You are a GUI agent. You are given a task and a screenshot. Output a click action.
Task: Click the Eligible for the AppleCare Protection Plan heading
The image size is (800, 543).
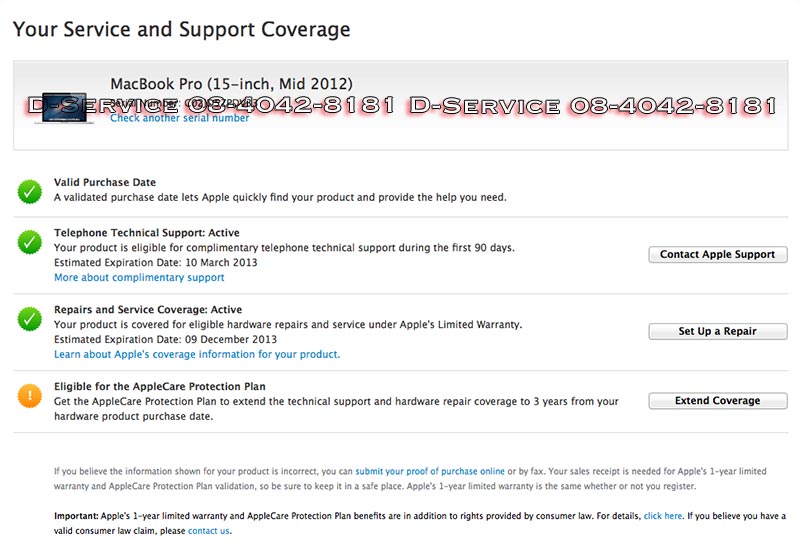coord(159,386)
